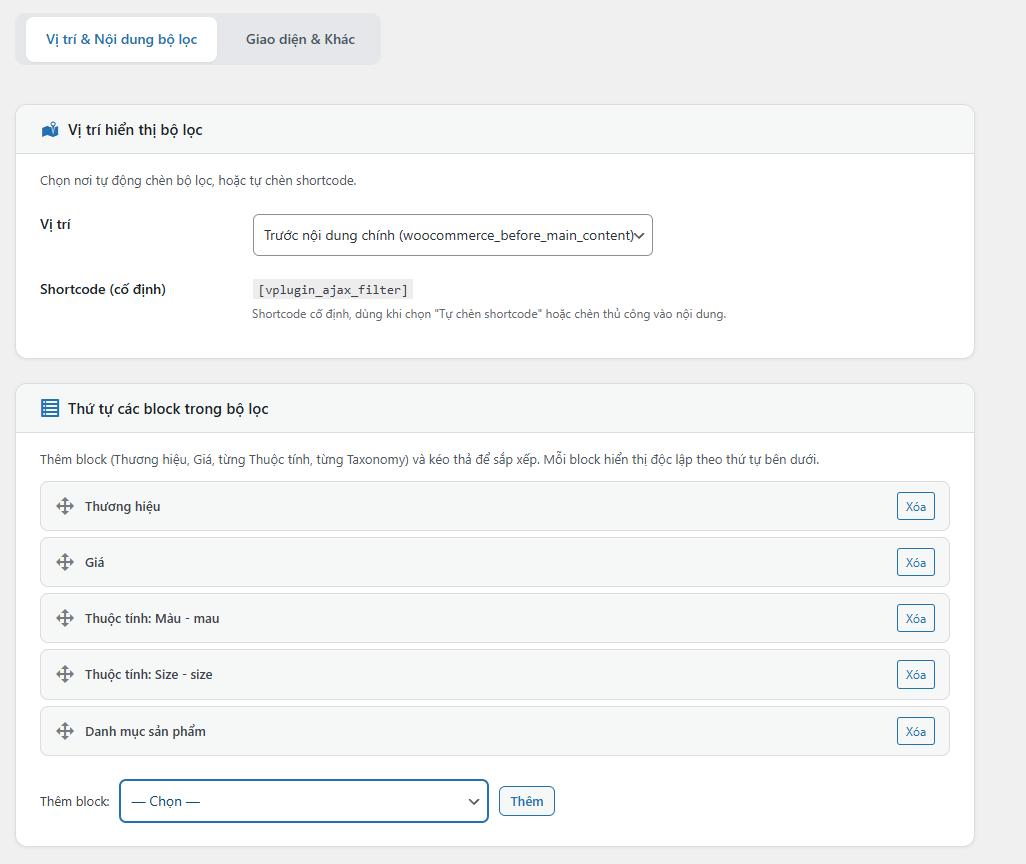Image resolution: width=1026 pixels, height=864 pixels.
Task: Click Xóa for Thuộc tính: Màu - mau
Action: (x=915, y=618)
